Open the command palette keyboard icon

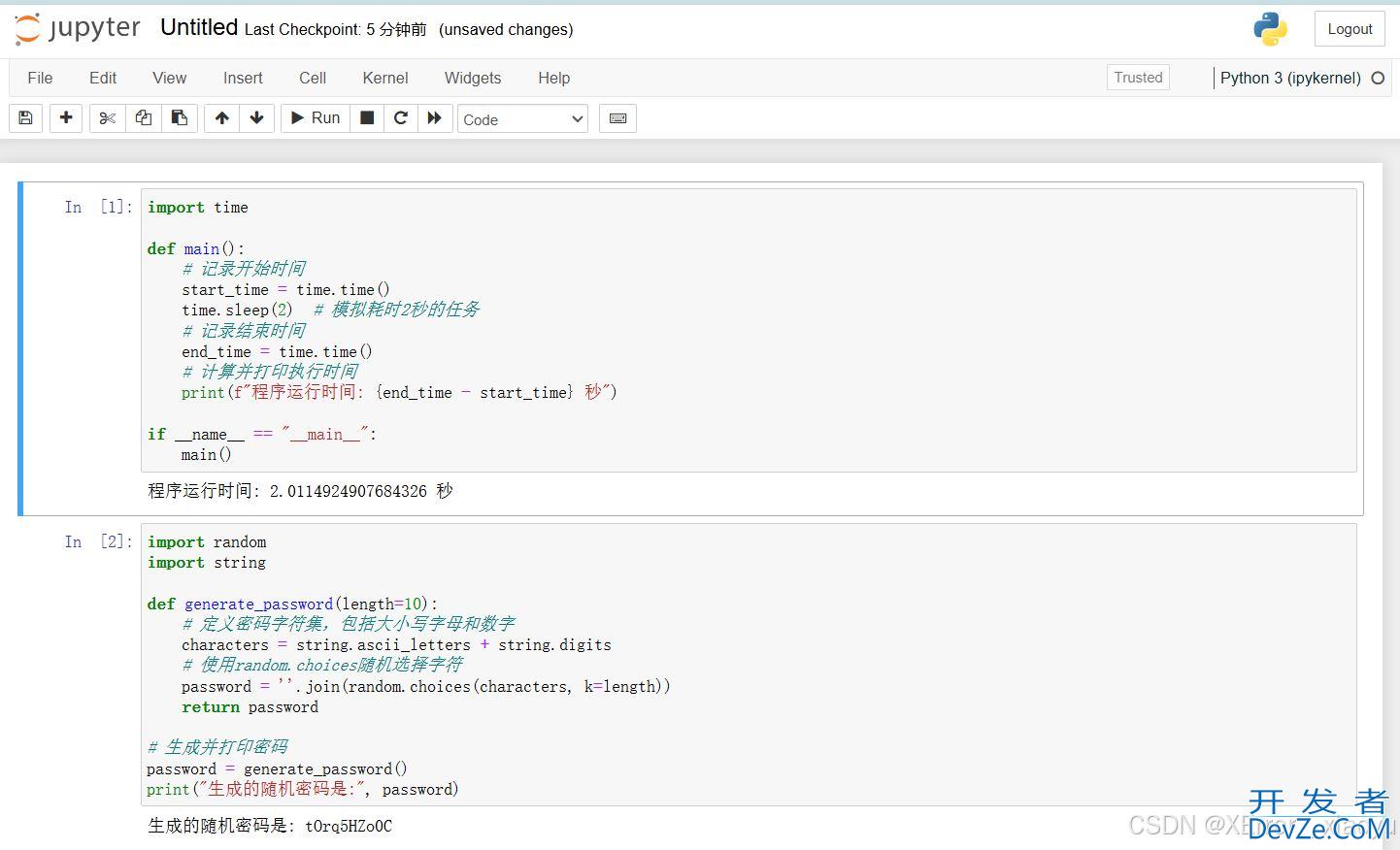[617, 118]
